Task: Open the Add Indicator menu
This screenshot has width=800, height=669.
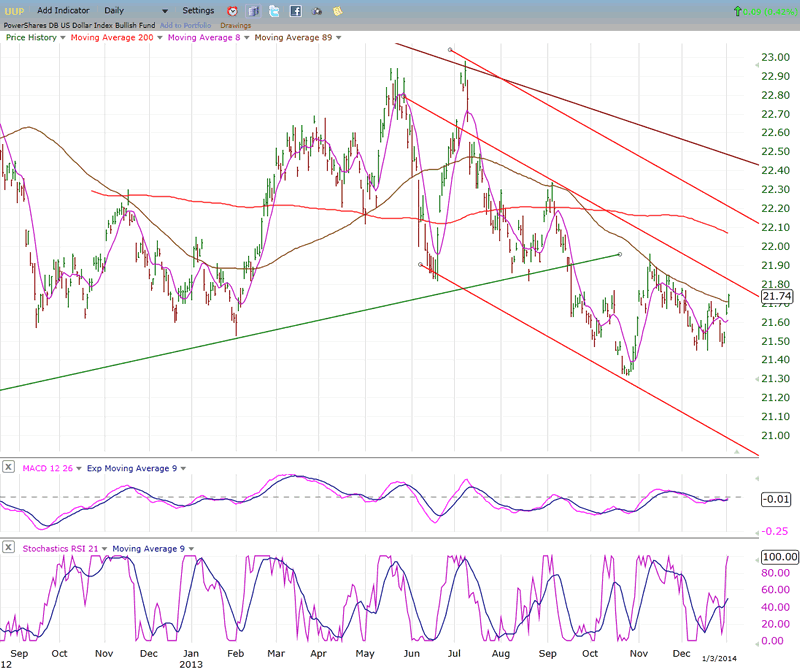Action: click(66, 10)
